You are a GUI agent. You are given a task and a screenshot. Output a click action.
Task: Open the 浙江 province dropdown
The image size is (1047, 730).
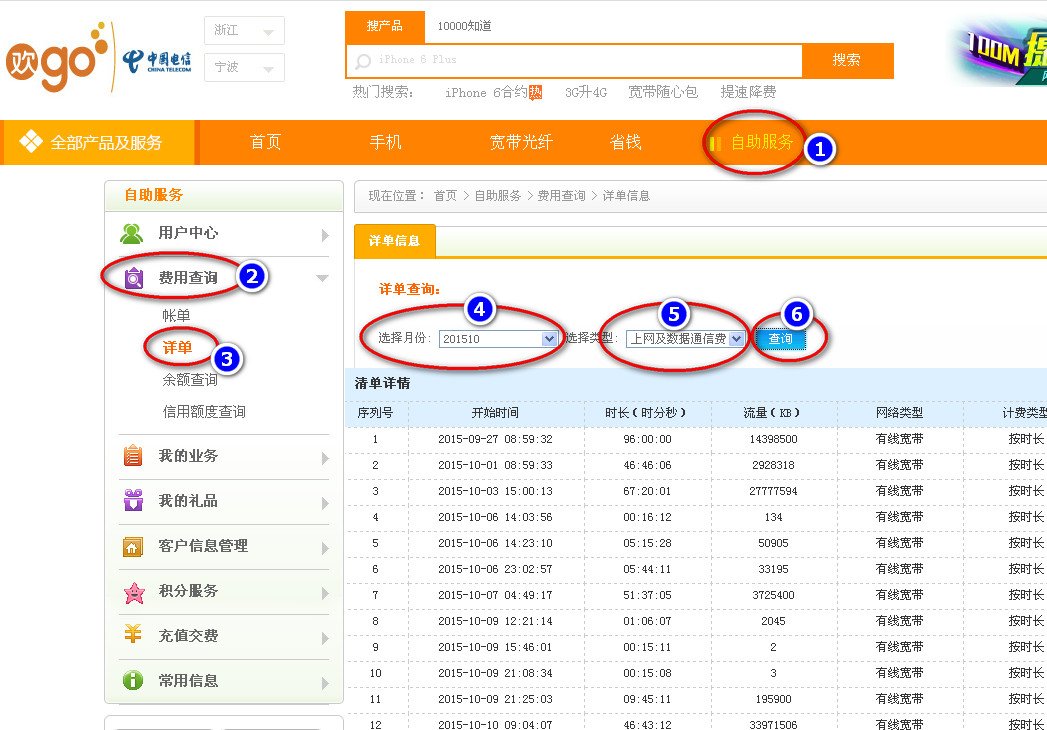tap(244, 30)
